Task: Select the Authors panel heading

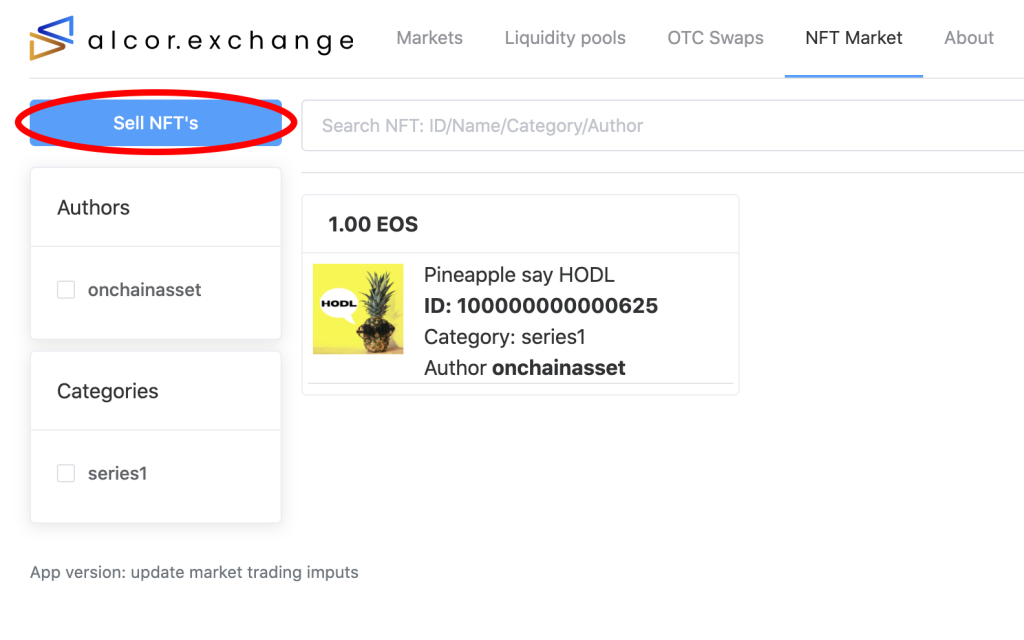Action: coord(93,208)
